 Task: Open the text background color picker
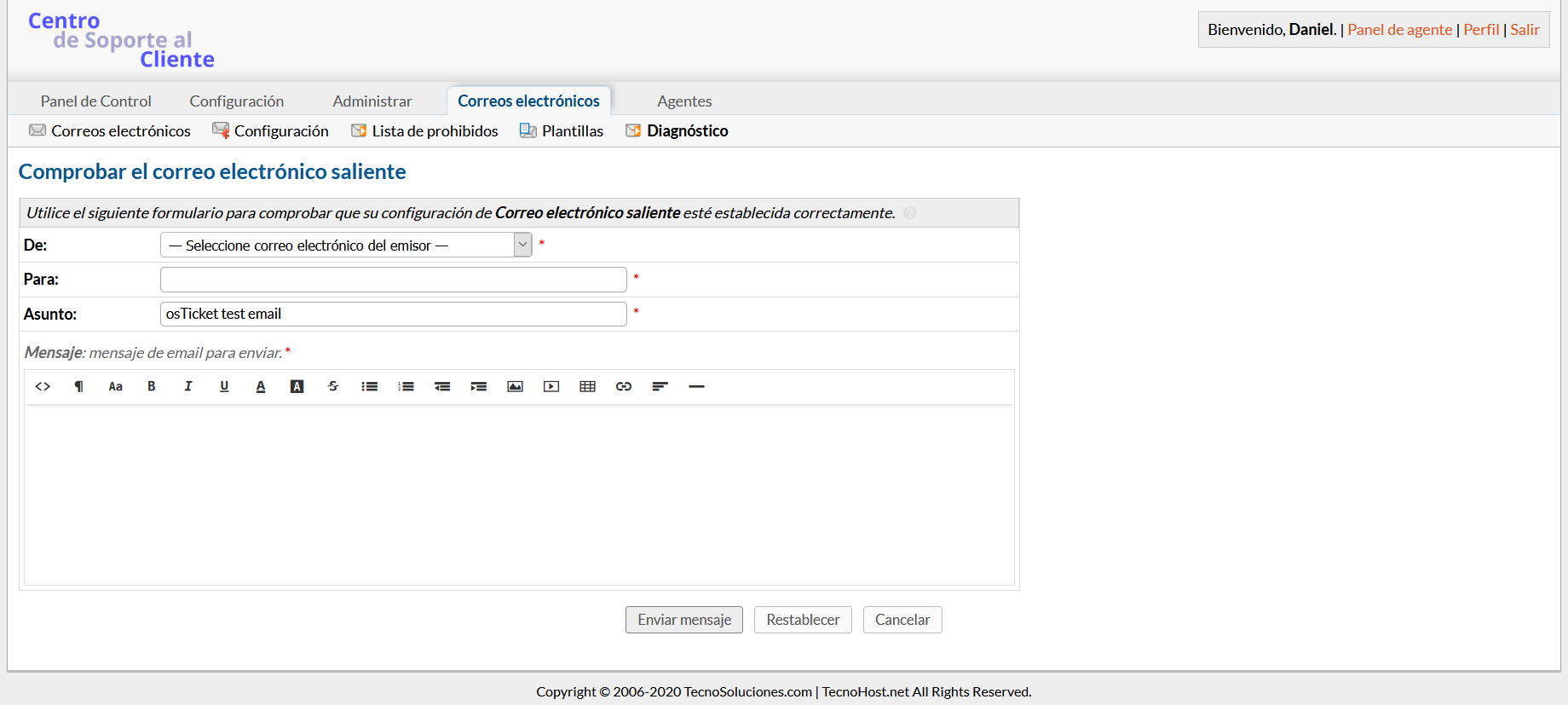(x=297, y=386)
